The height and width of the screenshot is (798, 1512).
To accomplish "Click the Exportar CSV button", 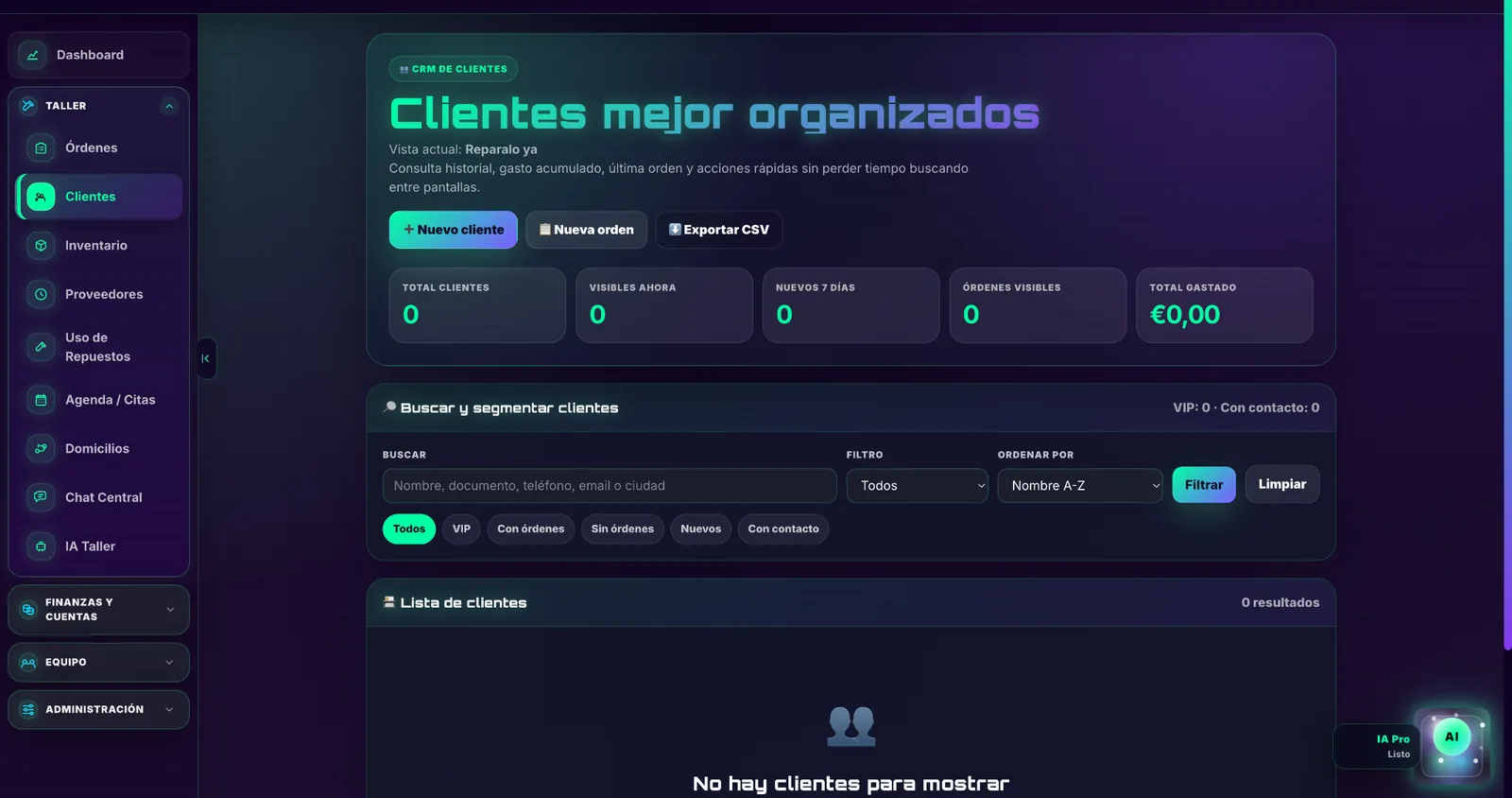I will click(719, 230).
